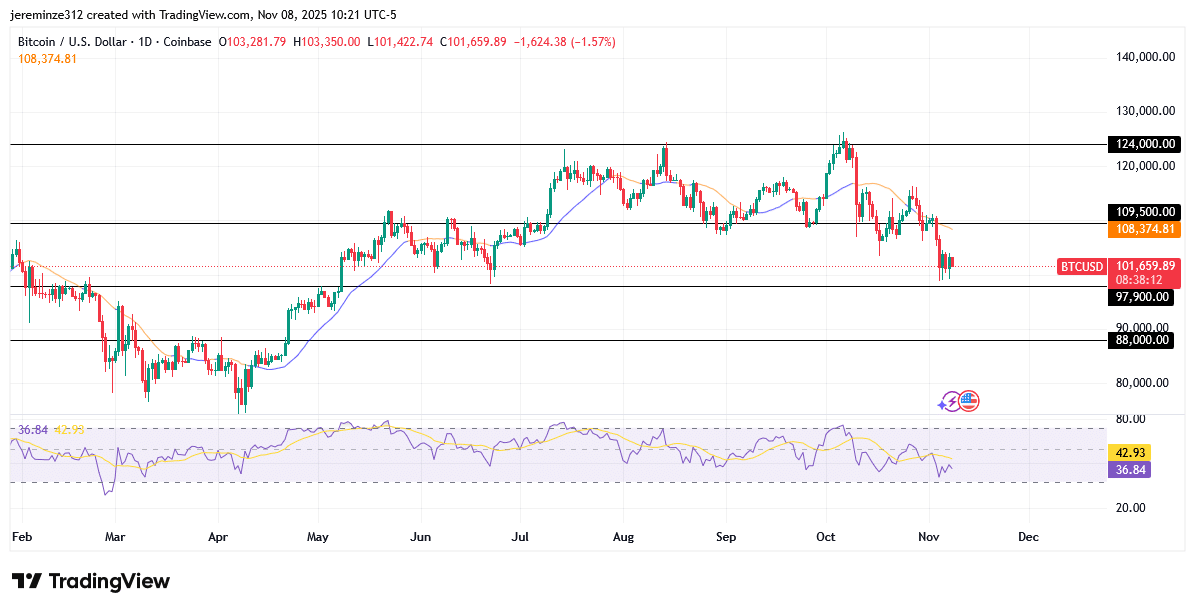Screen dimensions: 1195x611
Task: Open the Coinbase exchange selector in the legend
Action: coord(187,42)
